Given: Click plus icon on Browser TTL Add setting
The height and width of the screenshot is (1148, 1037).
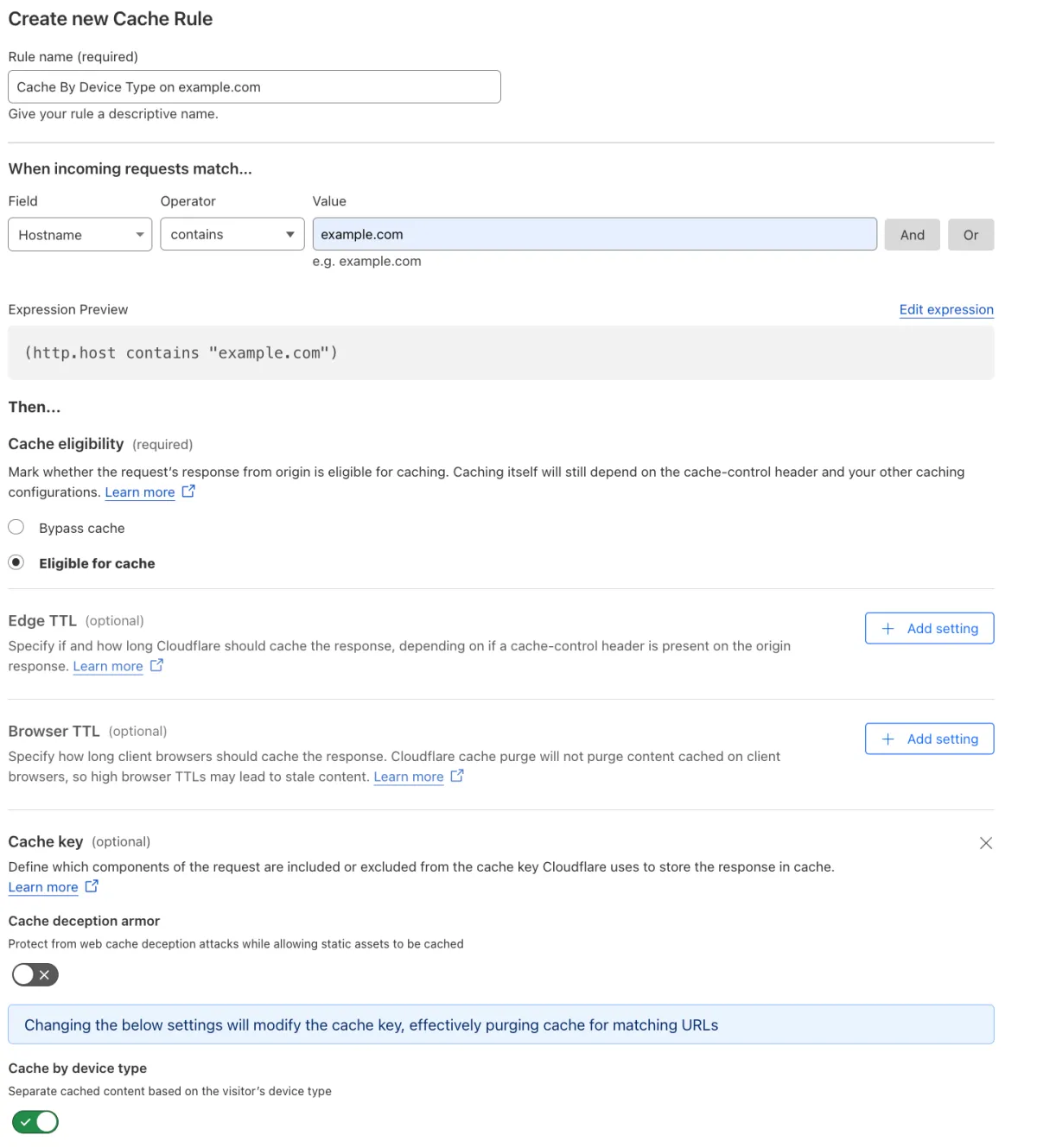Looking at the screenshot, I should (x=887, y=739).
